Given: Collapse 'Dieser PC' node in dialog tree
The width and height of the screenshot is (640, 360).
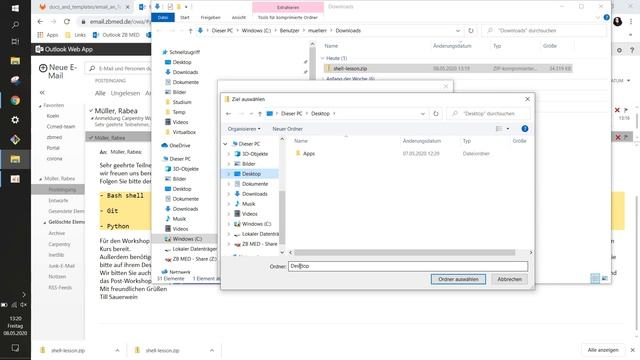Looking at the screenshot, I should 225,144.
